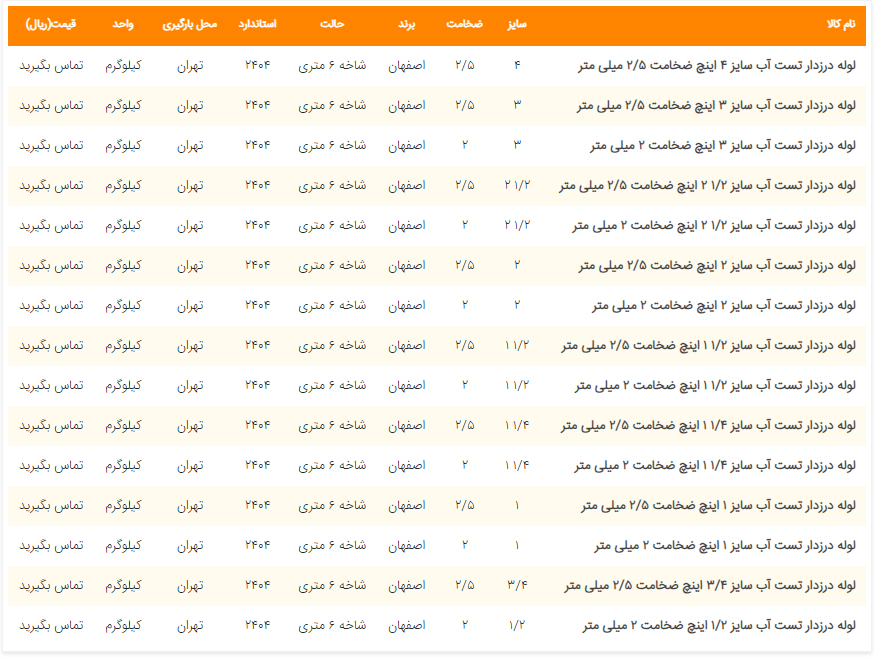The width and height of the screenshot is (876, 657).
Task: Click the 'برند' column header
Action: click(x=407, y=24)
